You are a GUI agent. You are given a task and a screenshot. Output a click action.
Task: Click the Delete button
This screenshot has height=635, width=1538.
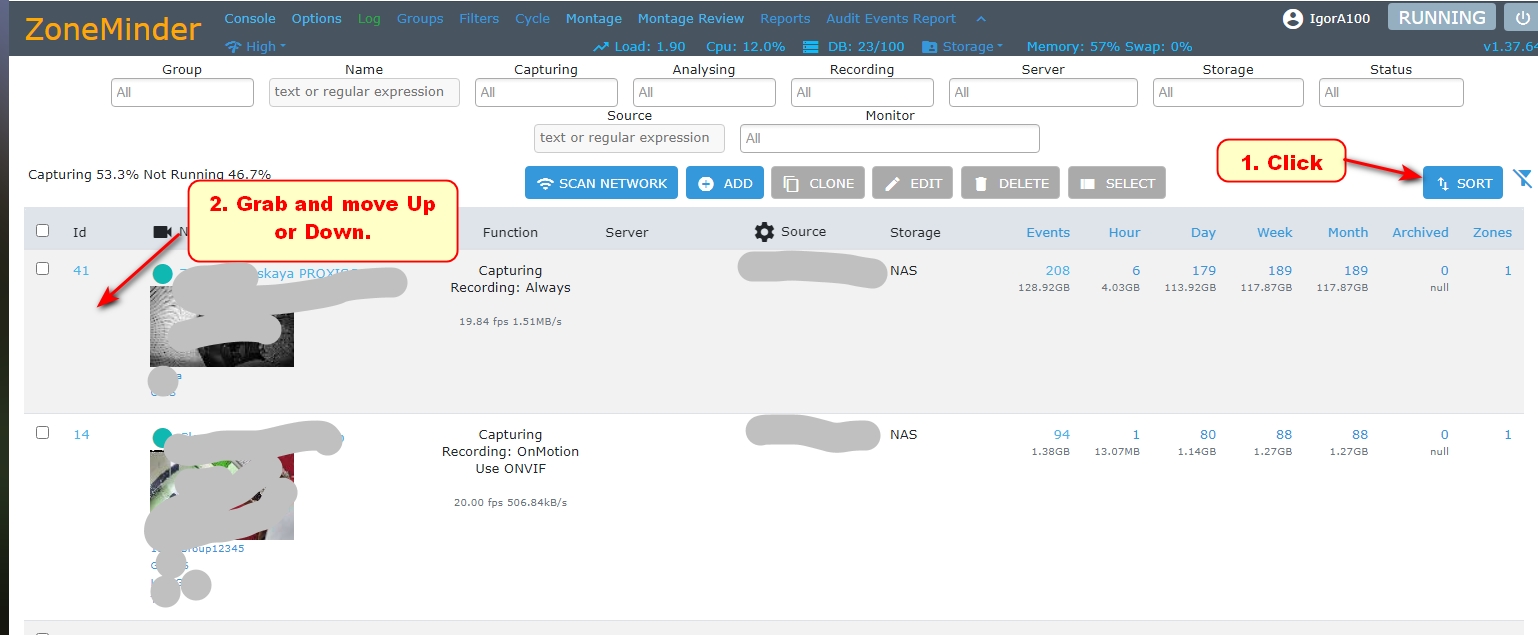[x=1011, y=183]
